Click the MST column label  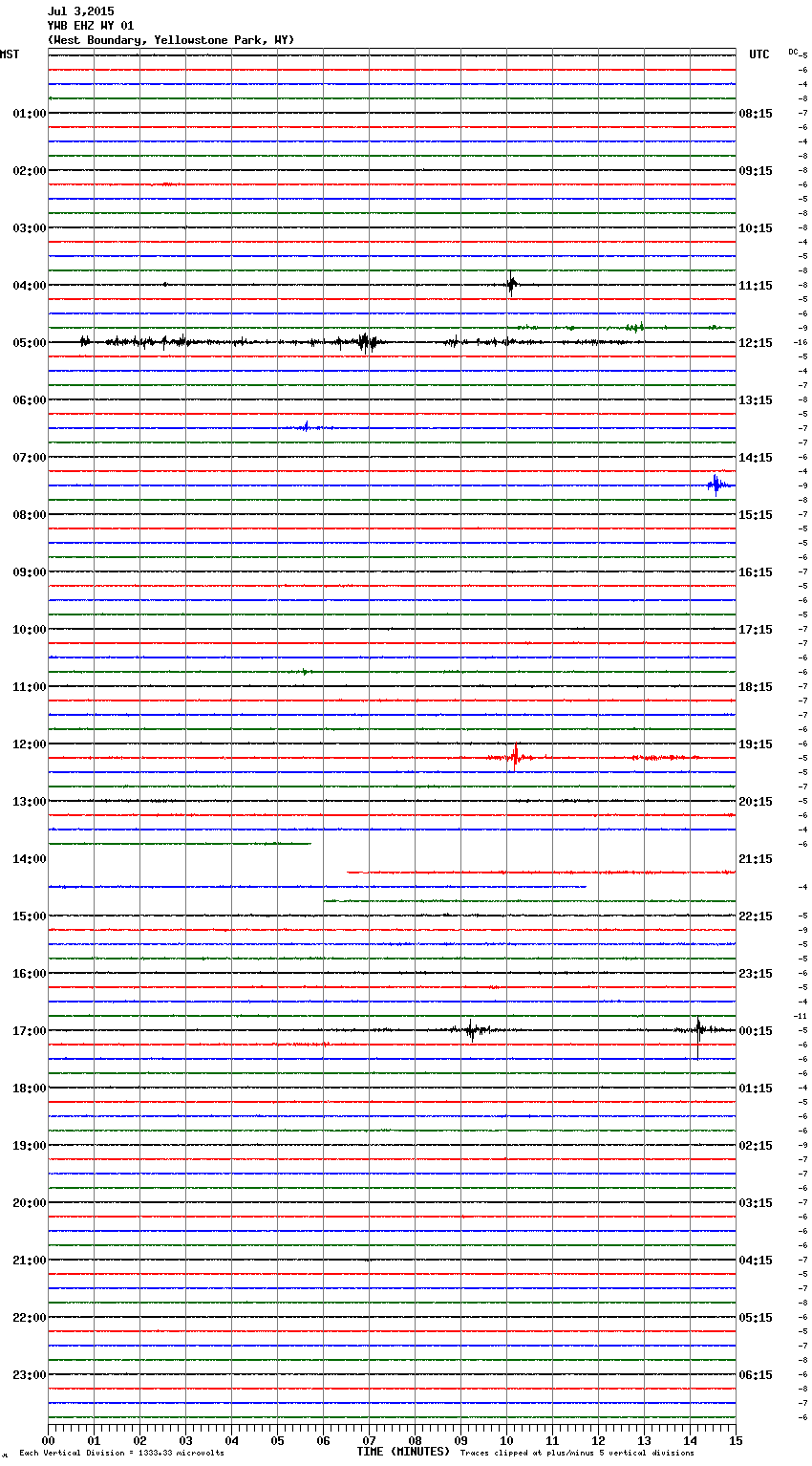pyautogui.click(x=10, y=54)
